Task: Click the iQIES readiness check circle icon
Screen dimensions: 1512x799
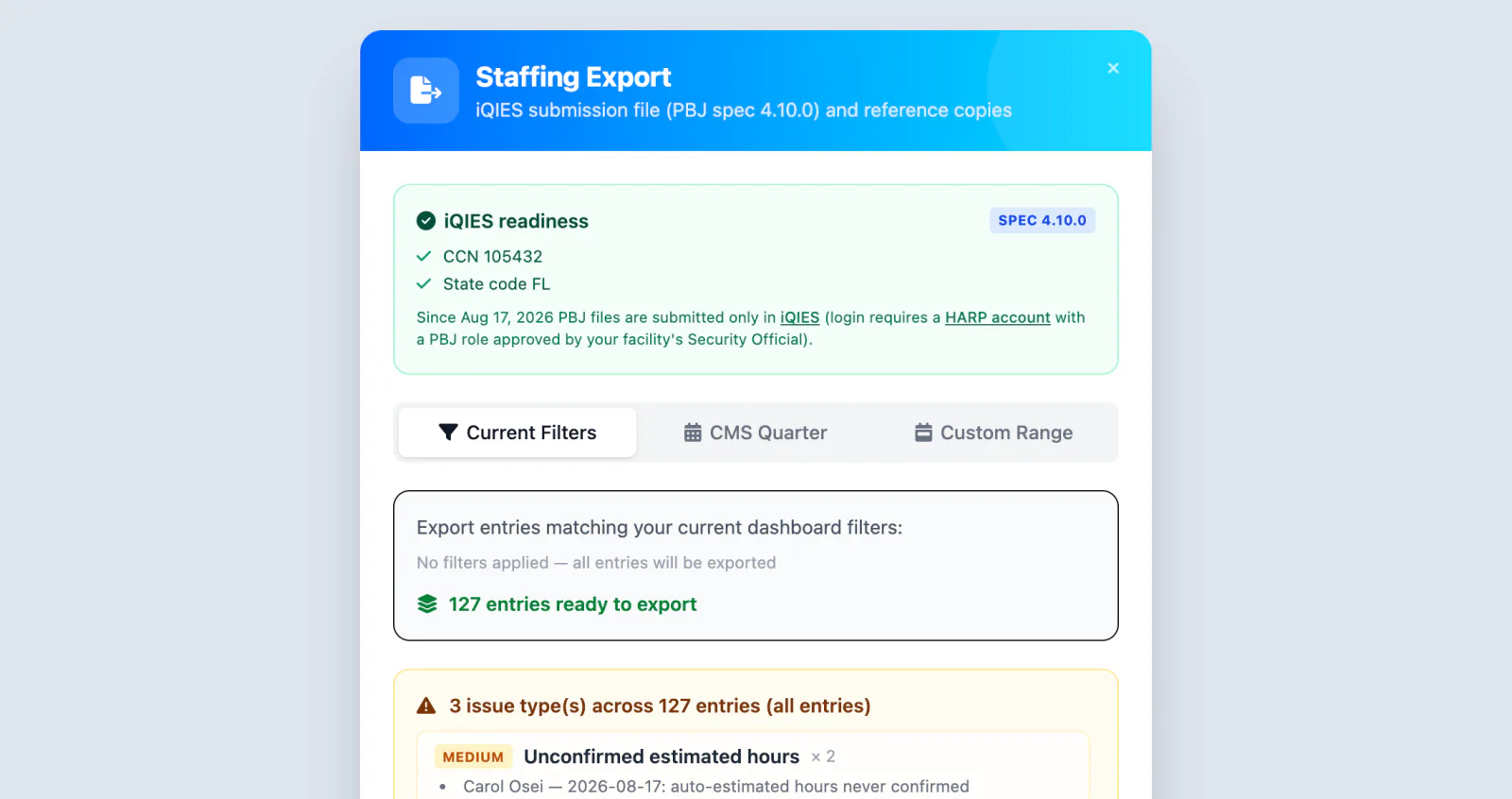Action: point(426,221)
